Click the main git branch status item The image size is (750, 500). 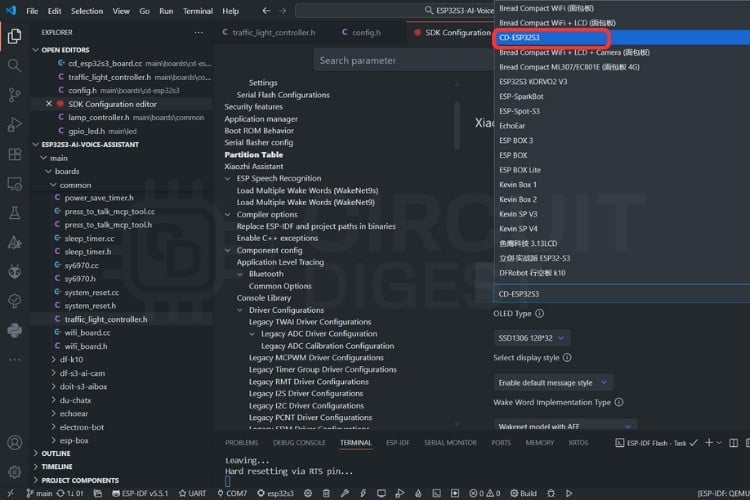coord(39,493)
